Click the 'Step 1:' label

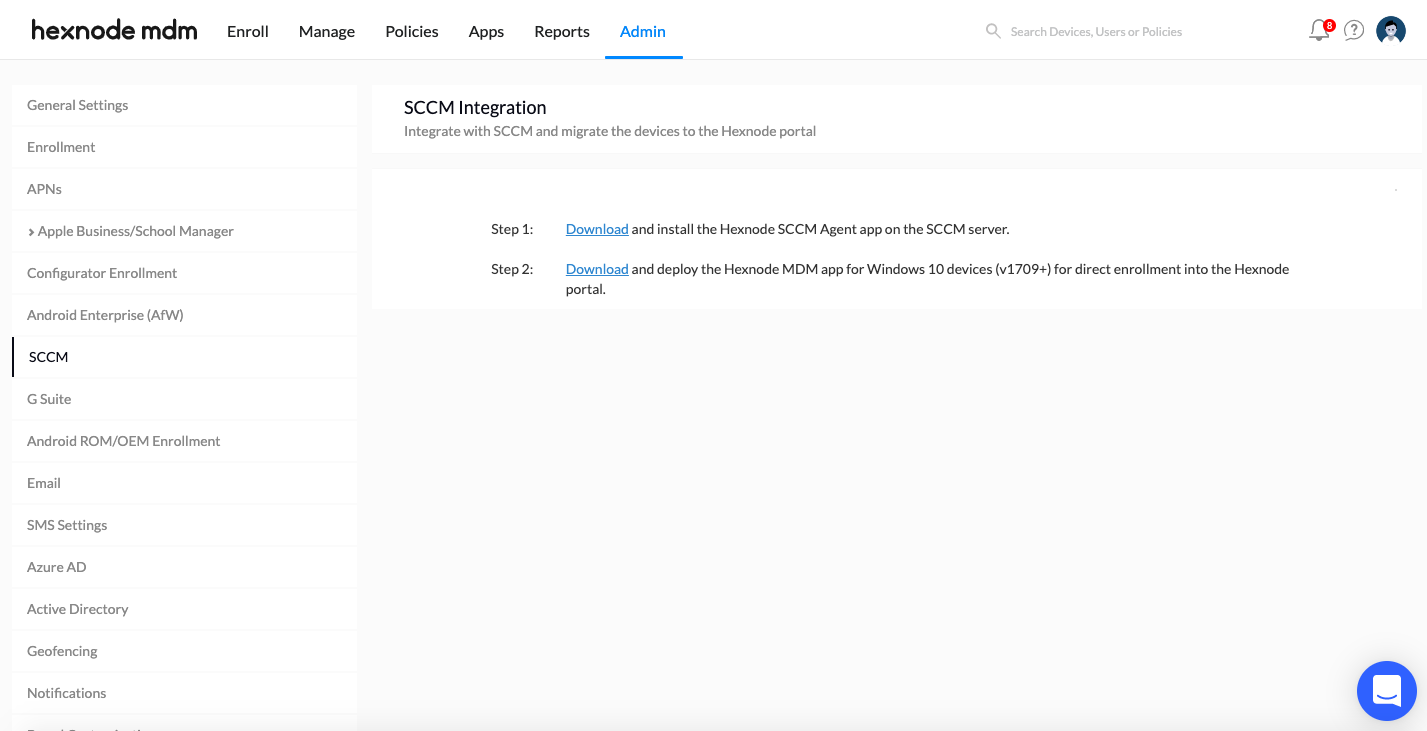click(x=512, y=229)
